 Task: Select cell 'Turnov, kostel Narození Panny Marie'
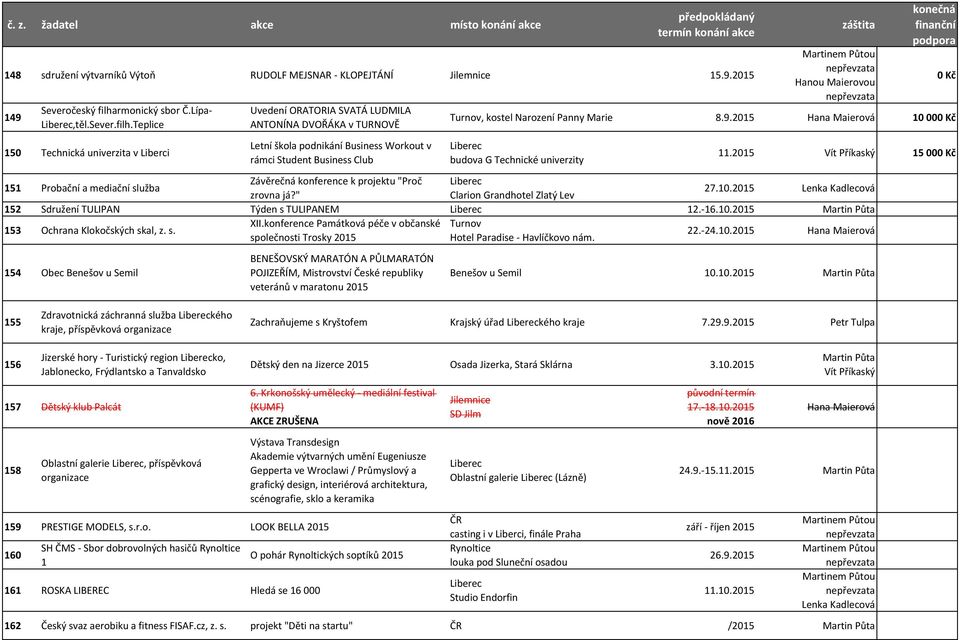pyautogui.click(x=531, y=118)
